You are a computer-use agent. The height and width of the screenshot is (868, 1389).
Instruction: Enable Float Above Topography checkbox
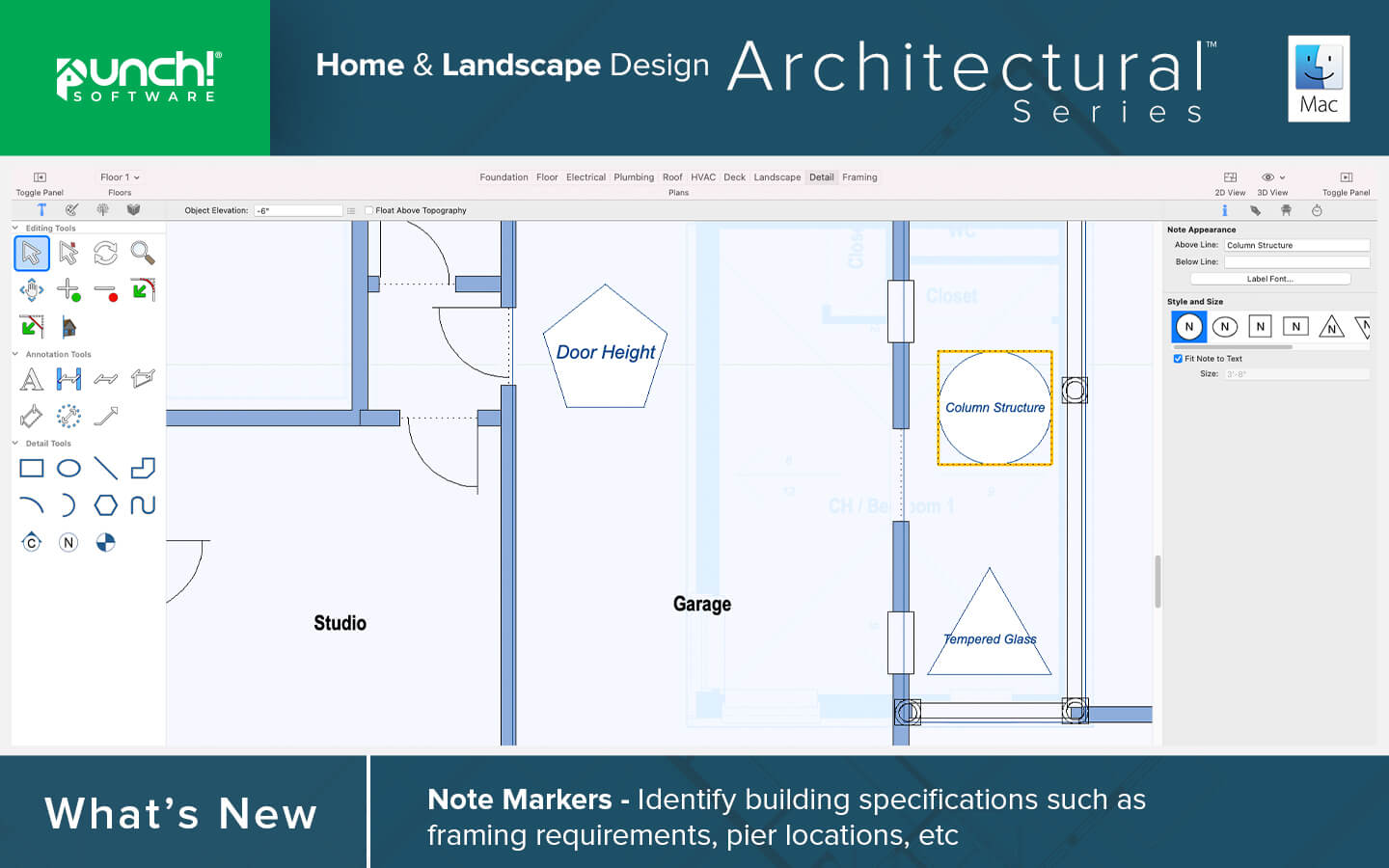click(368, 210)
